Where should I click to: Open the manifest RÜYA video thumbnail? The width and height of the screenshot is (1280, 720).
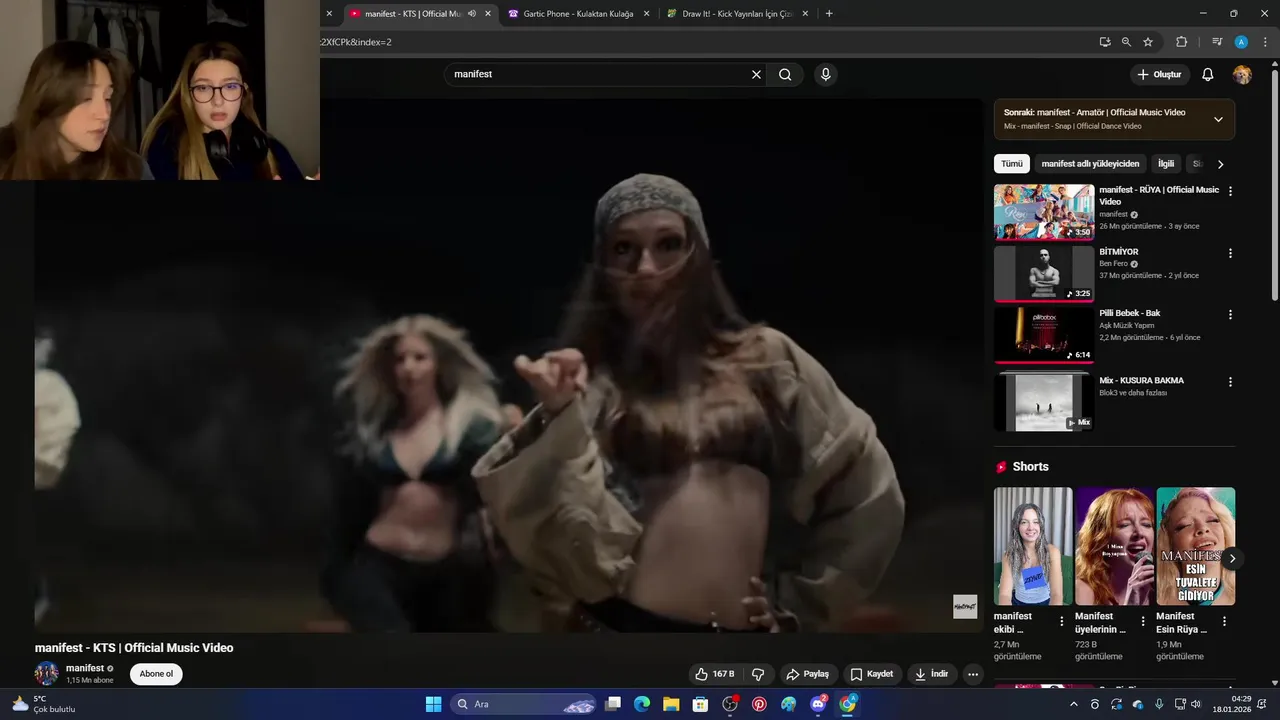pos(1044,212)
